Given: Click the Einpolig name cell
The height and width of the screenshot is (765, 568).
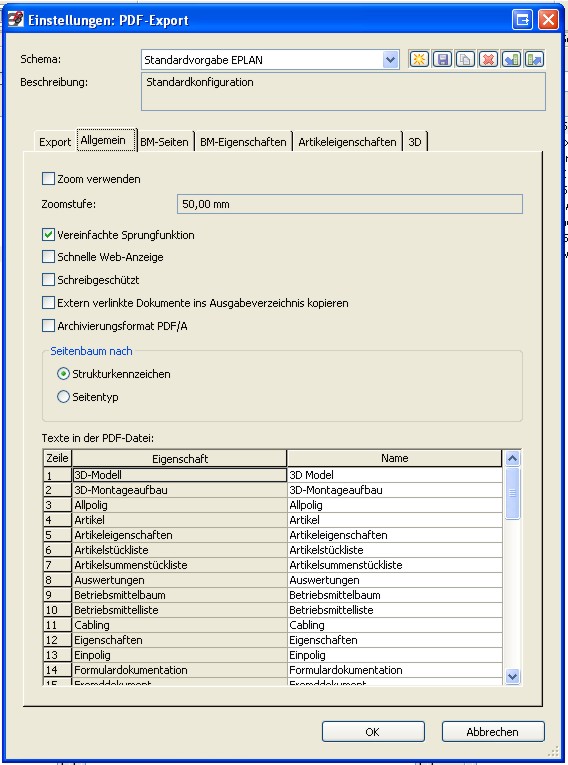Looking at the screenshot, I should click(394, 655).
